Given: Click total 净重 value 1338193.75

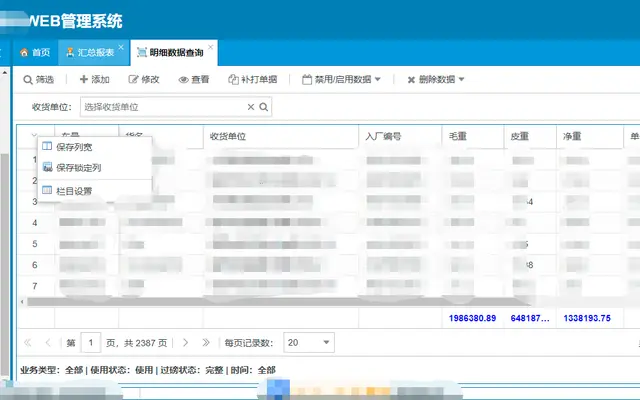Looking at the screenshot, I should (587, 318).
